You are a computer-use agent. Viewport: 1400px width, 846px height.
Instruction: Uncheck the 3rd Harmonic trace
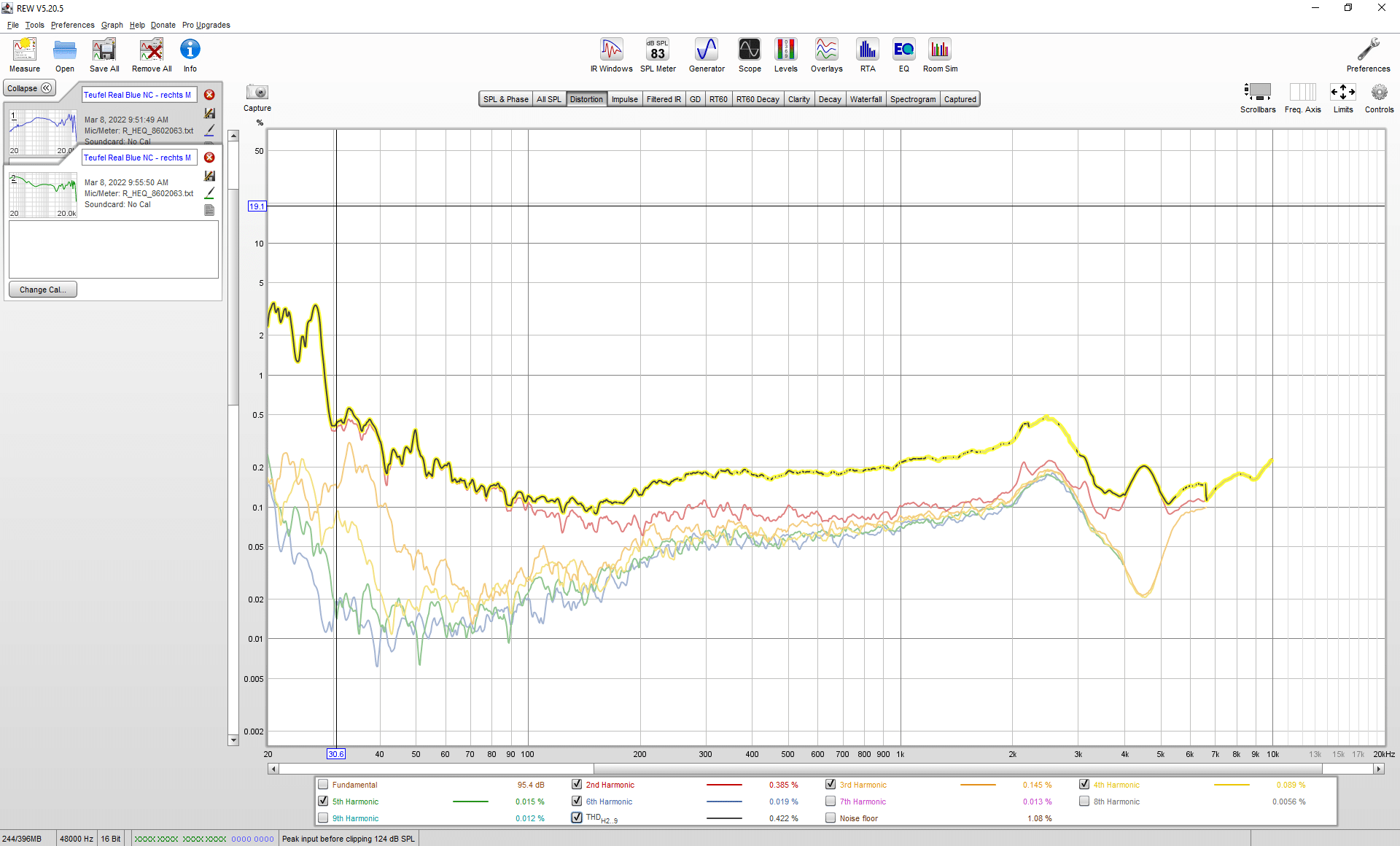(x=831, y=785)
